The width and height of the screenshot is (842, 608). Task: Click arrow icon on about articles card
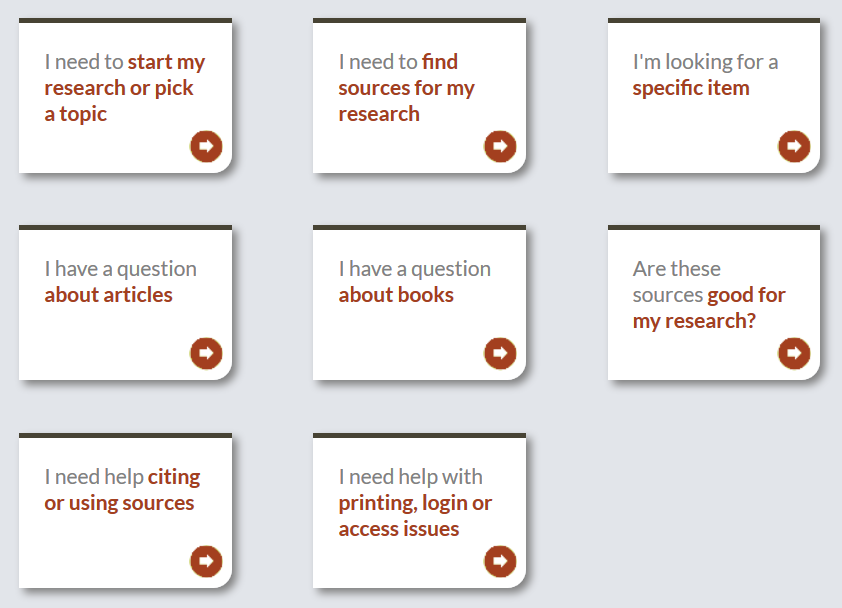(206, 353)
